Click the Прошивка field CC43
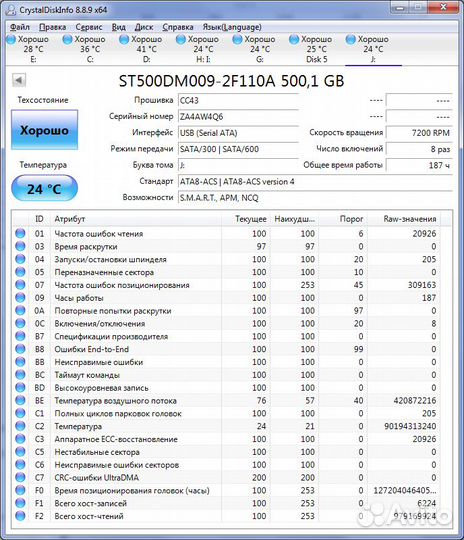This screenshot has width=464, height=540. click(238, 100)
